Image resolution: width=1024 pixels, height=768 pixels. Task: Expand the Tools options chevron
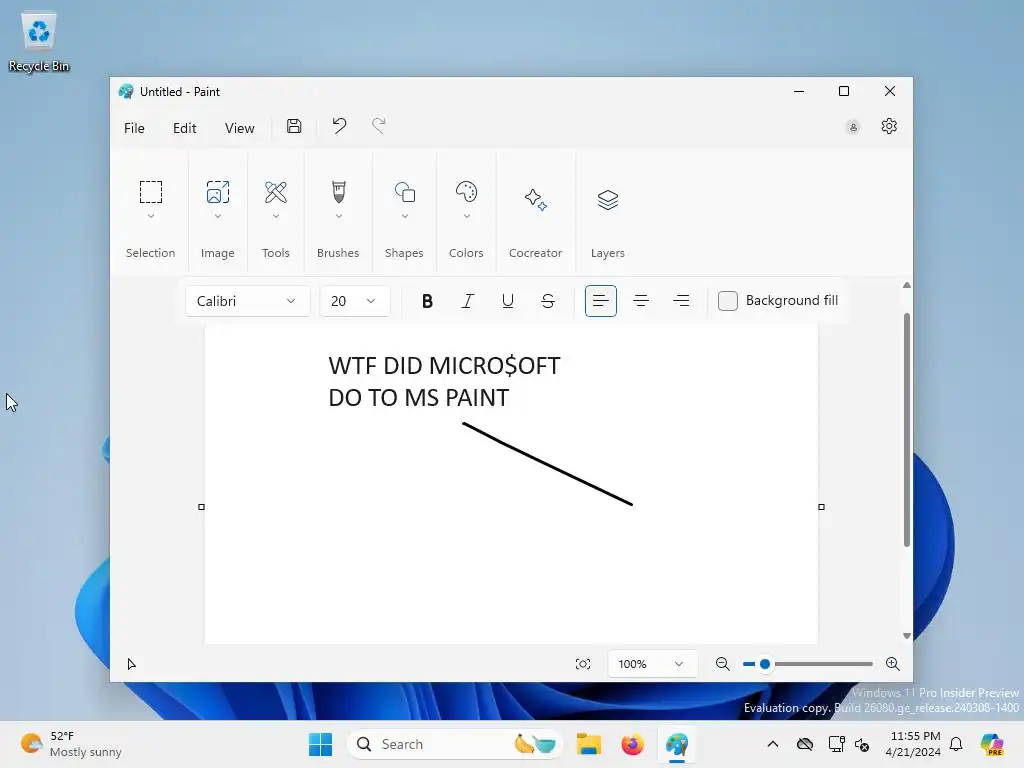(x=276, y=216)
